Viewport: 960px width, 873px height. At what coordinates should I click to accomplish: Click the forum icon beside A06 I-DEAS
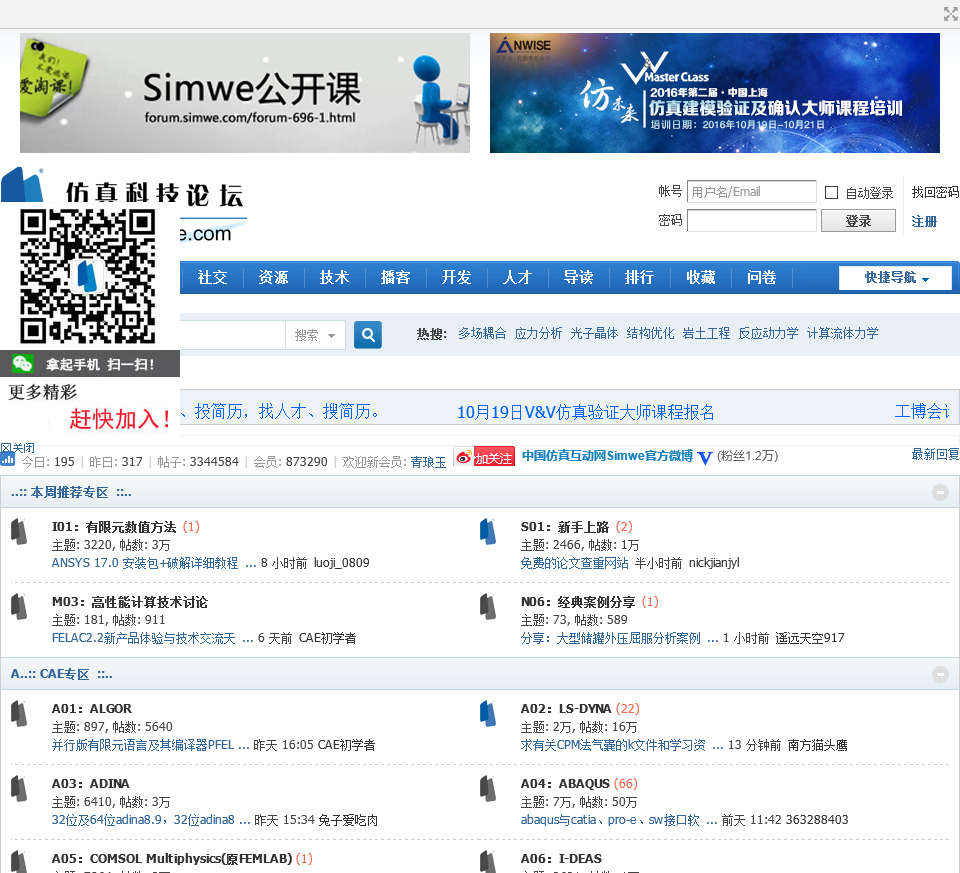(x=488, y=862)
